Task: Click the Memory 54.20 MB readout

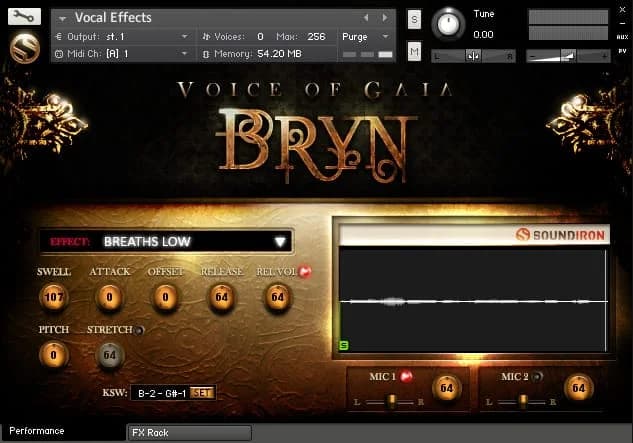Action: coord(279,53)
